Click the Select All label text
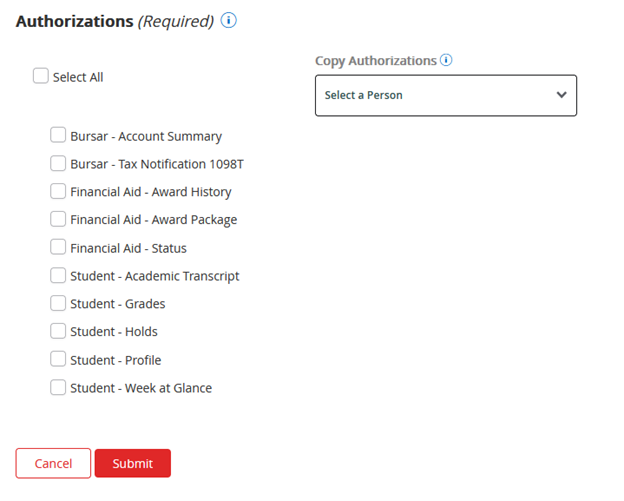This screenshot has width=624, height=501. point(78,77)
